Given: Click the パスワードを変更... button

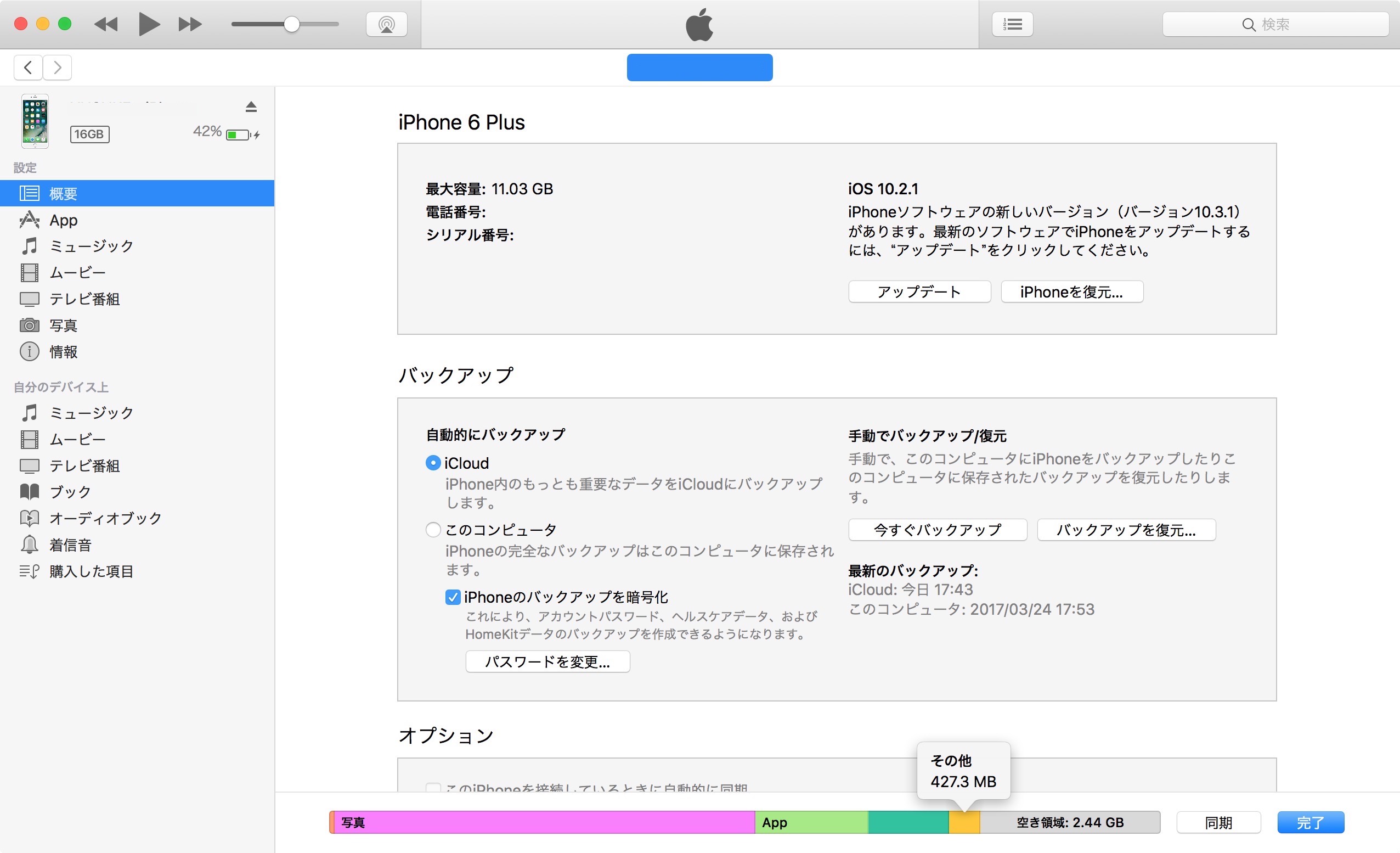Looking at the screenshot, I should 547,662.
